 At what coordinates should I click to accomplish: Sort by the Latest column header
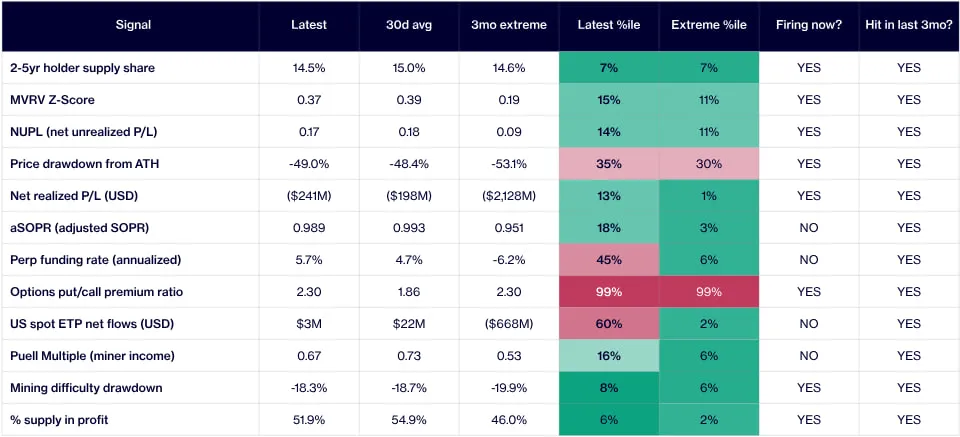click(309, 26)
